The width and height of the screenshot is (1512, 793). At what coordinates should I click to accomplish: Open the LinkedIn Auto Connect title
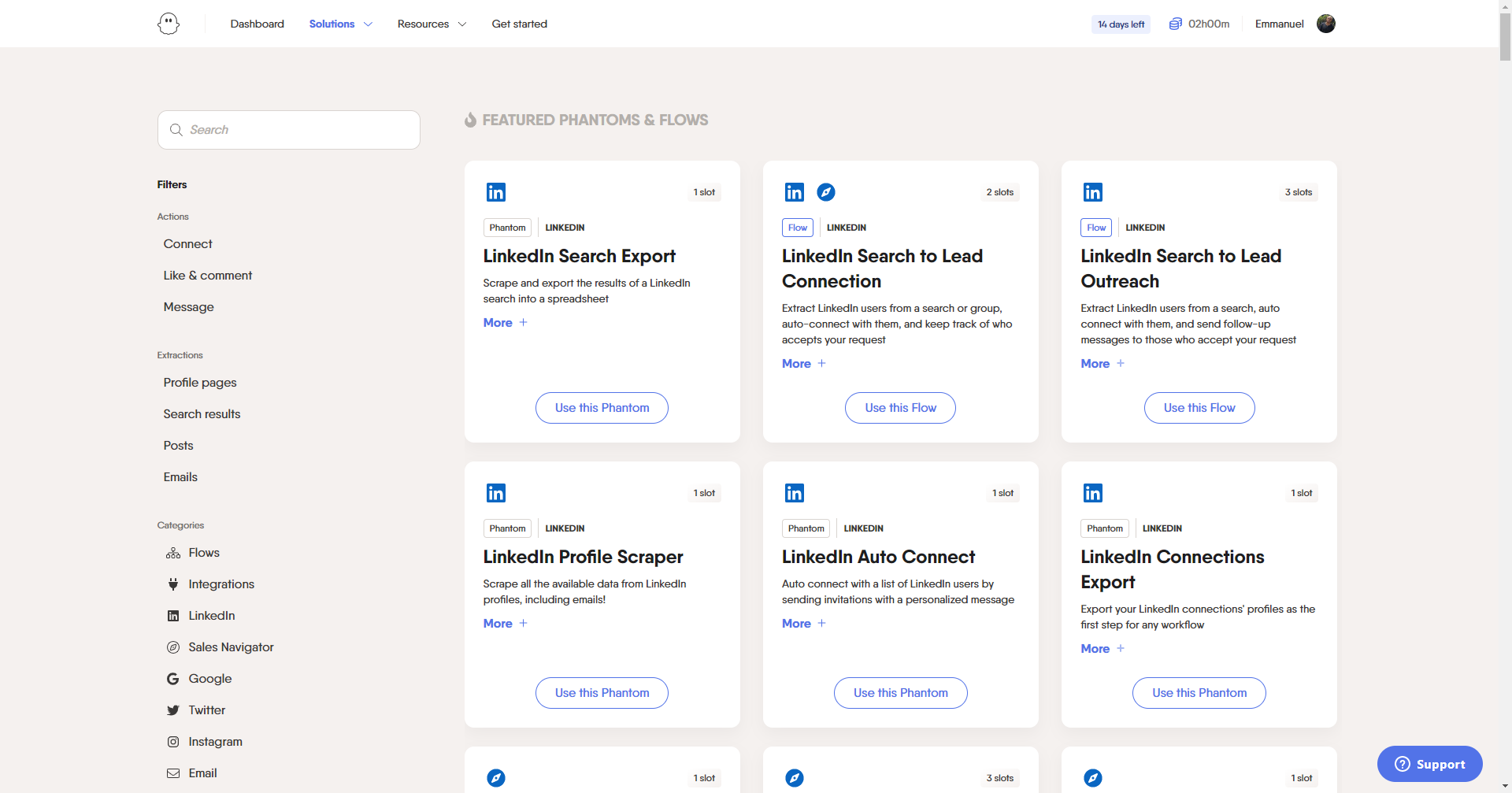[x=878, y=558]
